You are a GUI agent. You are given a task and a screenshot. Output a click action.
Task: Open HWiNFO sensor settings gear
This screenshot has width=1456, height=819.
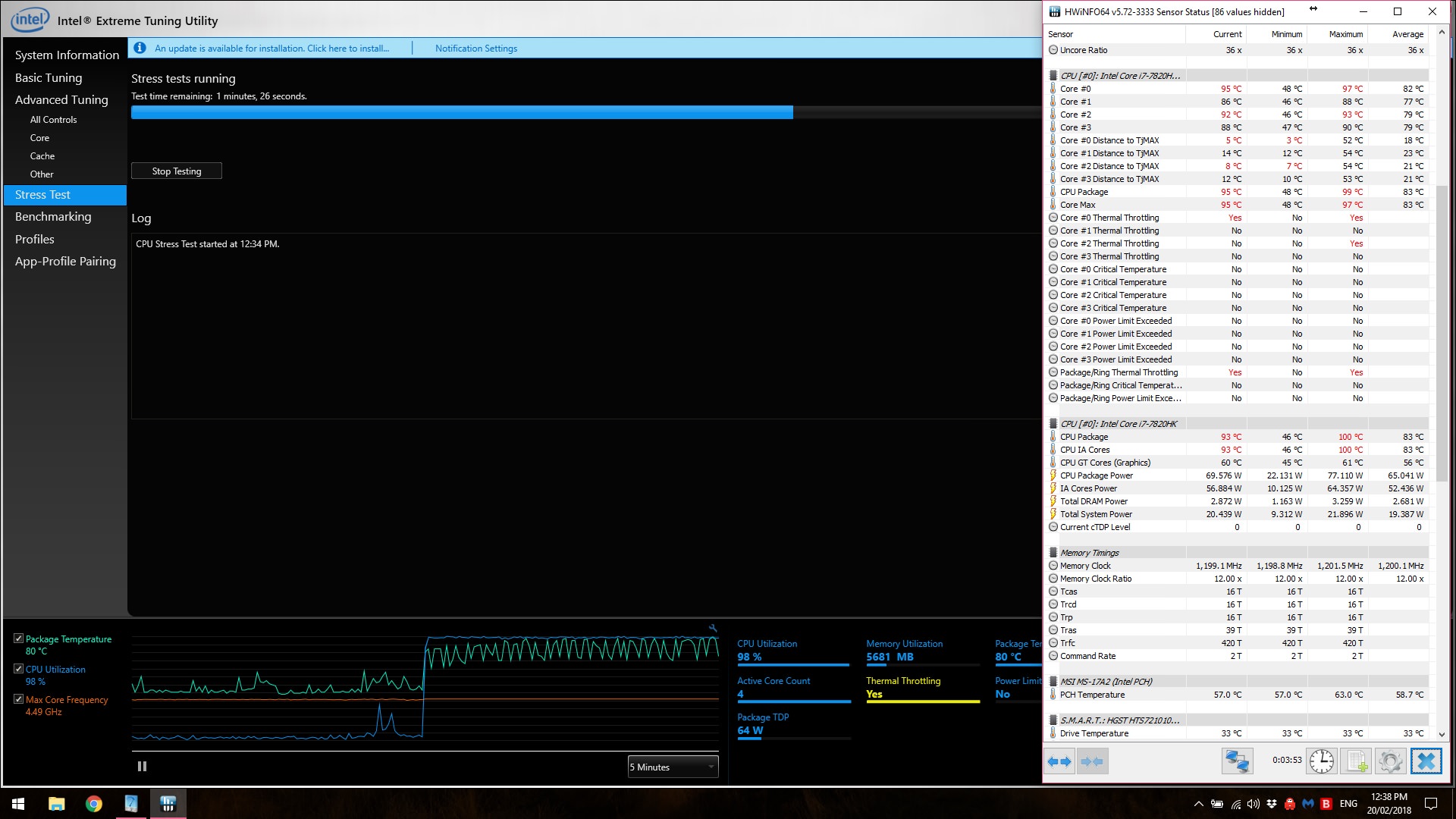tap(1391, 761)
